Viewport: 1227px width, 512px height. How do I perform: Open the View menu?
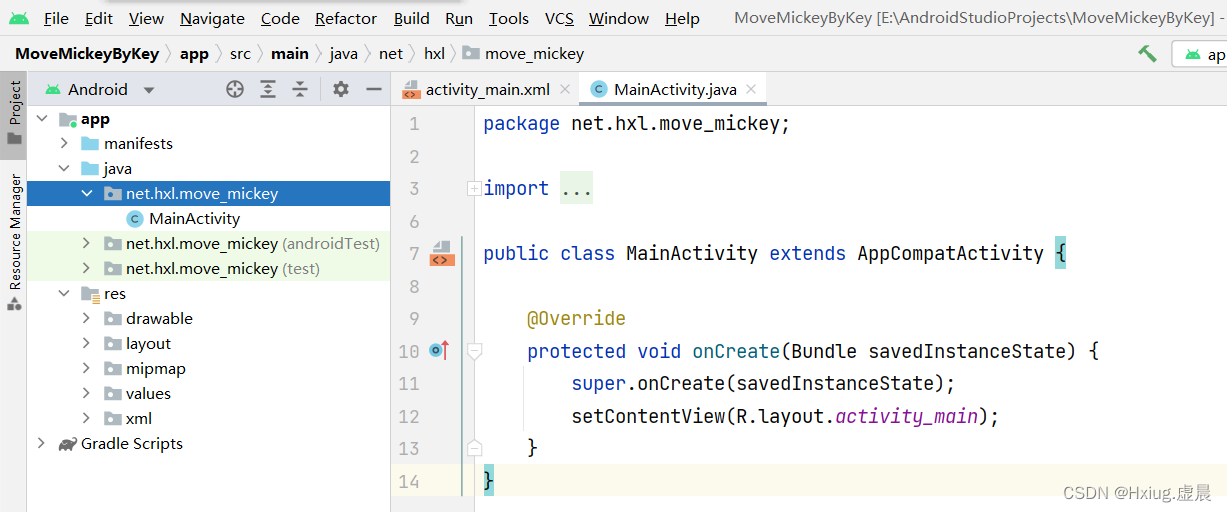[146, 18]
